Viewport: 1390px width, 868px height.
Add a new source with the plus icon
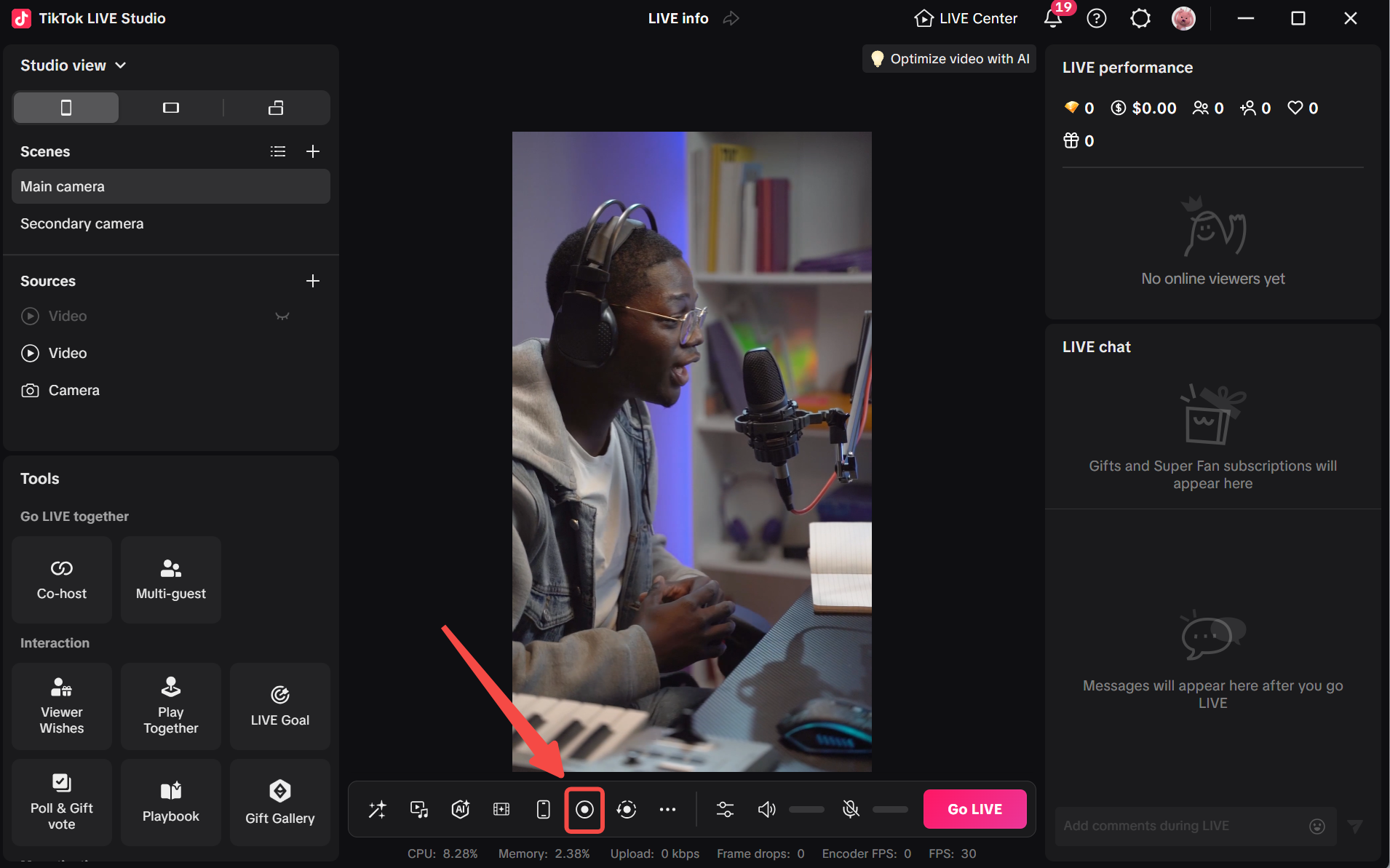tap(312, 281)
